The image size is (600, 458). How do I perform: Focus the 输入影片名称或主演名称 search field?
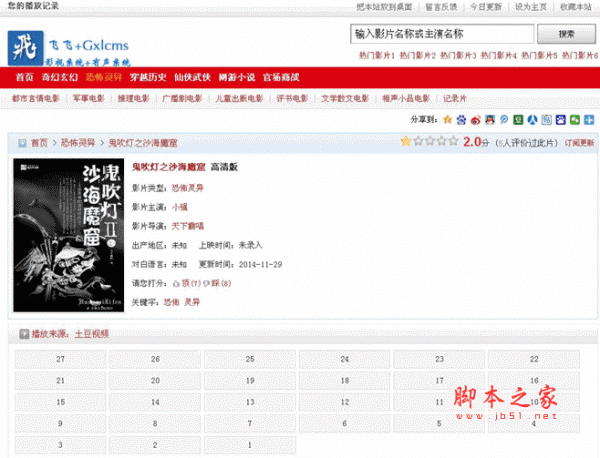[x=442, y=34]
